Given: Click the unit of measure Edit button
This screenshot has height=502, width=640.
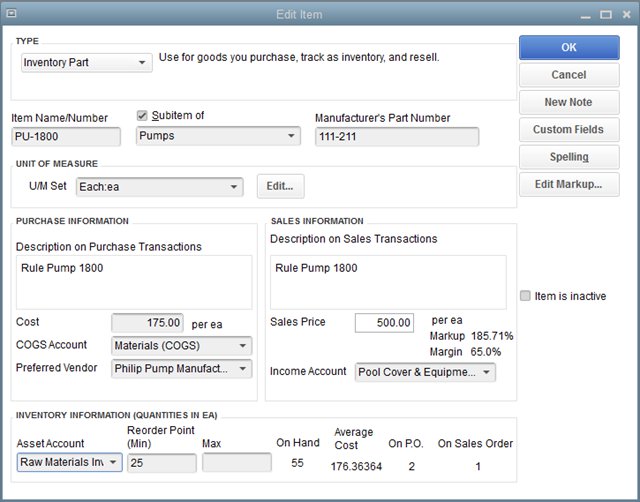Looking at the screenshot, I should [x=280, y=187].
